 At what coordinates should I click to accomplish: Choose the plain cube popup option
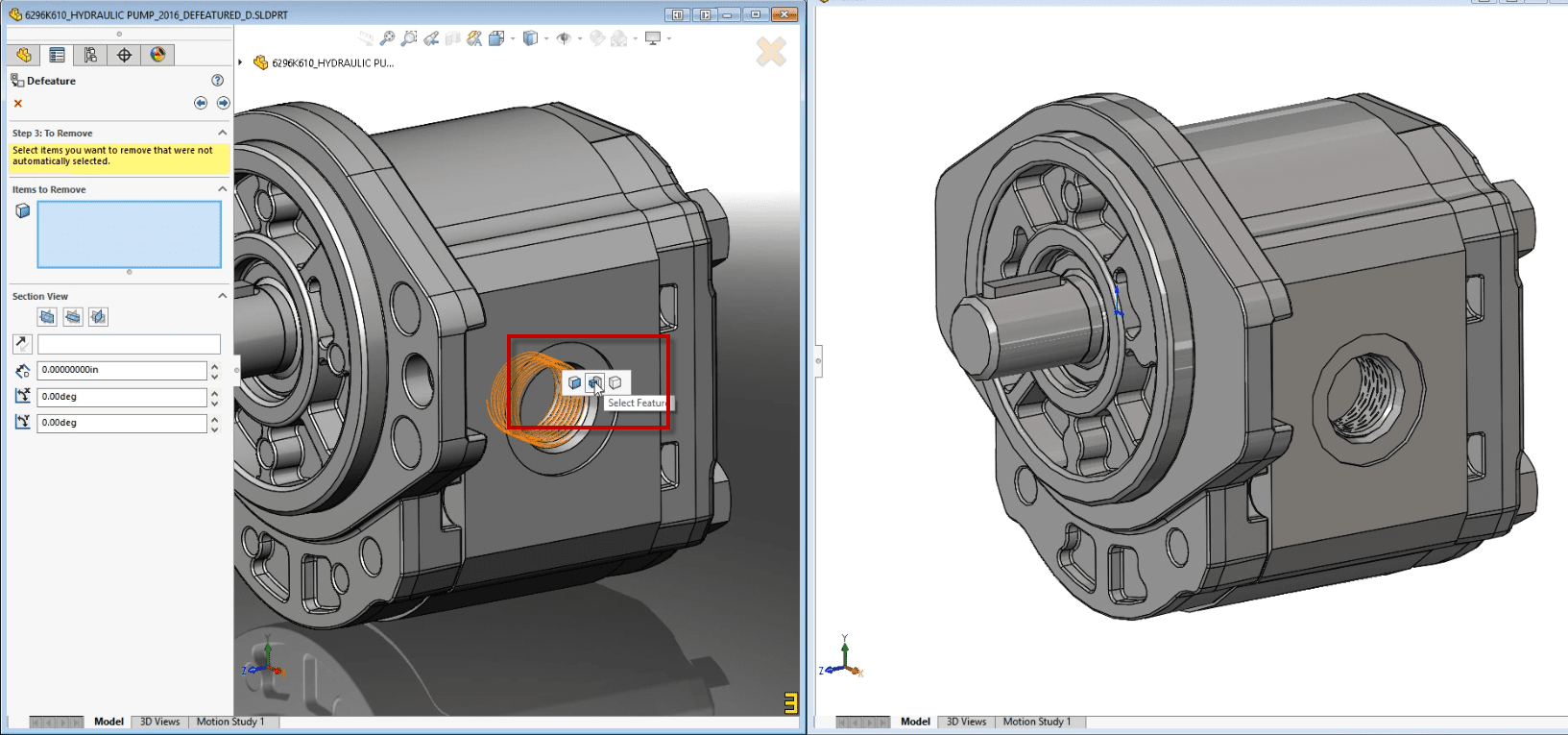pos(615,382)
